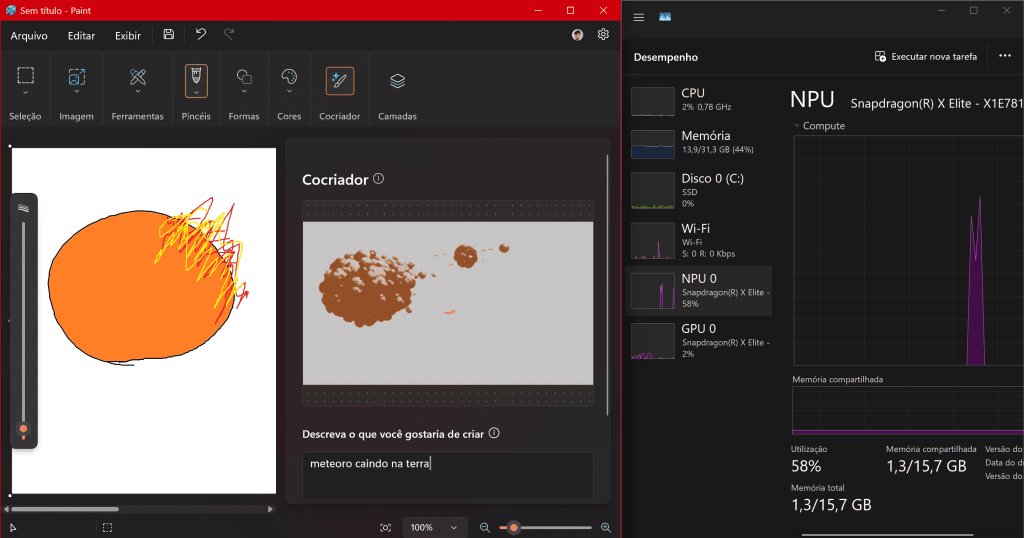Click the fit to window icon
This screenshot has height=538, width=1024.
tap(386, 527)
